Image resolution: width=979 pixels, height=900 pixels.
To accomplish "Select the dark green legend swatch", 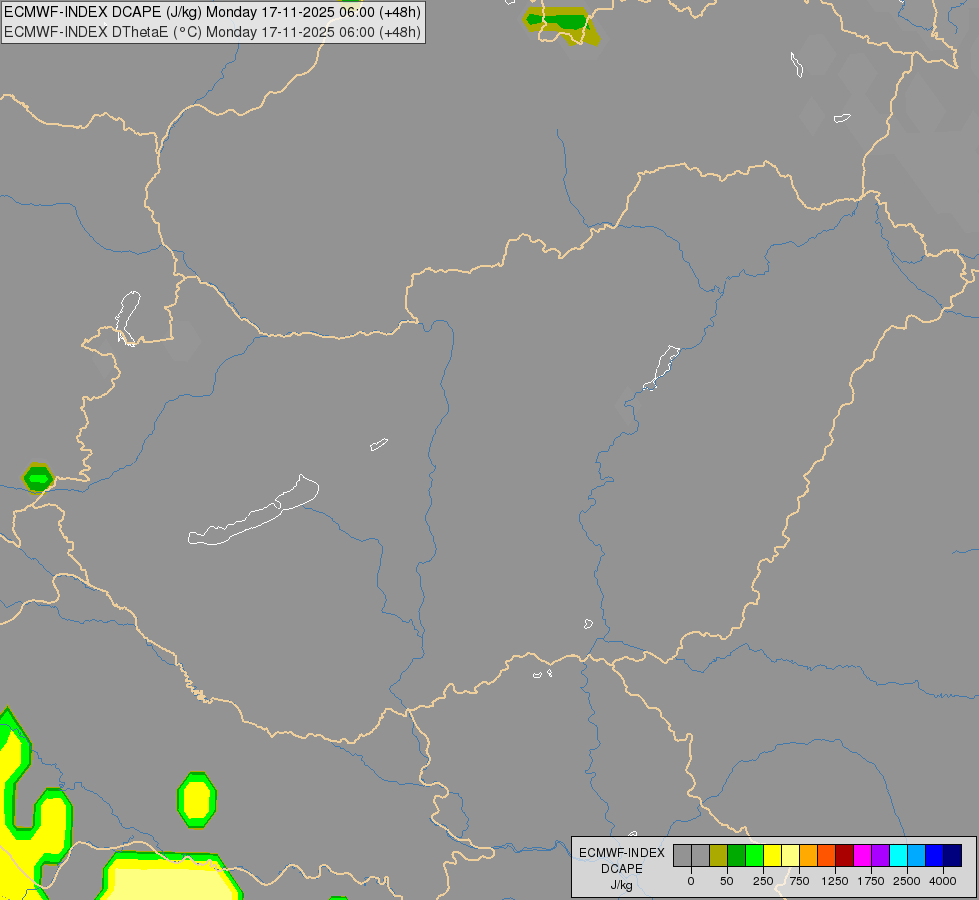I will tap(736, 855).
